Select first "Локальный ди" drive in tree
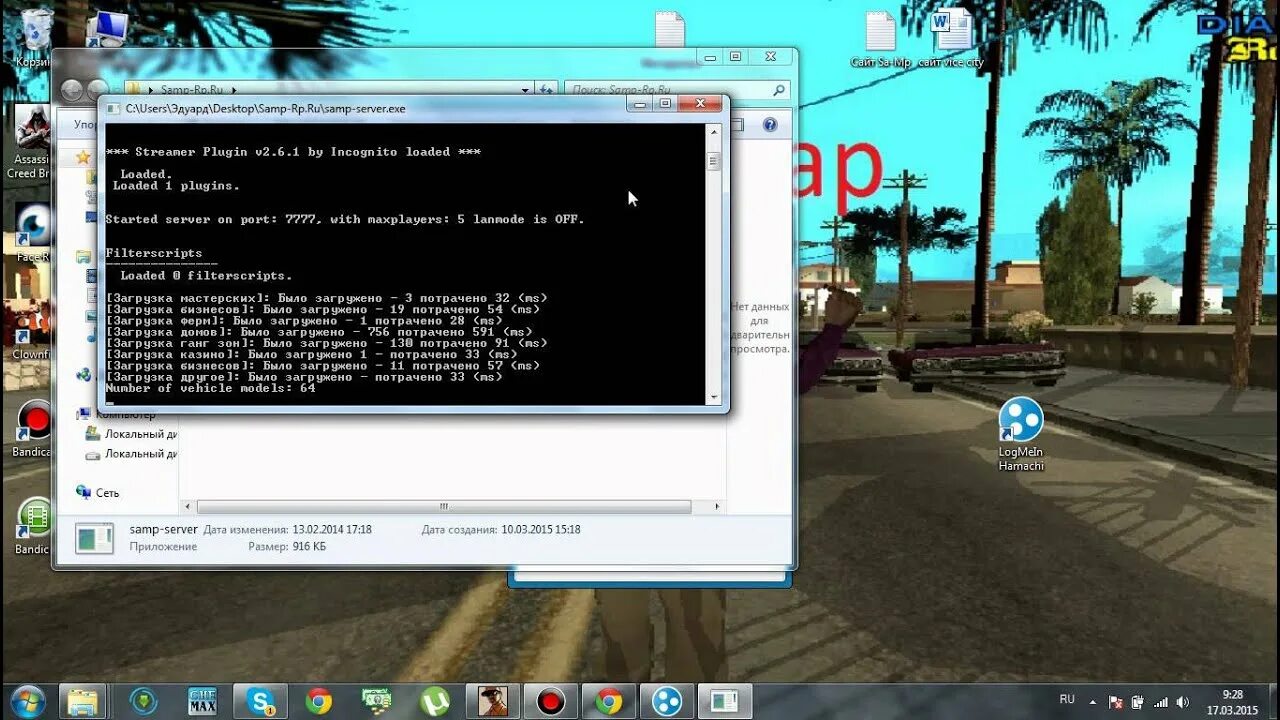1280x720 pixels. coord(130,435)
